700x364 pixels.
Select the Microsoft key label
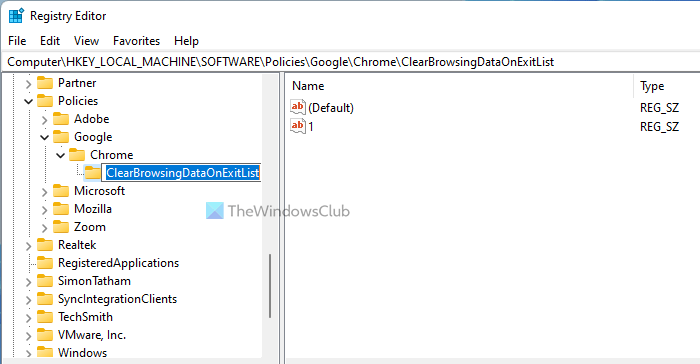(99, 191)
